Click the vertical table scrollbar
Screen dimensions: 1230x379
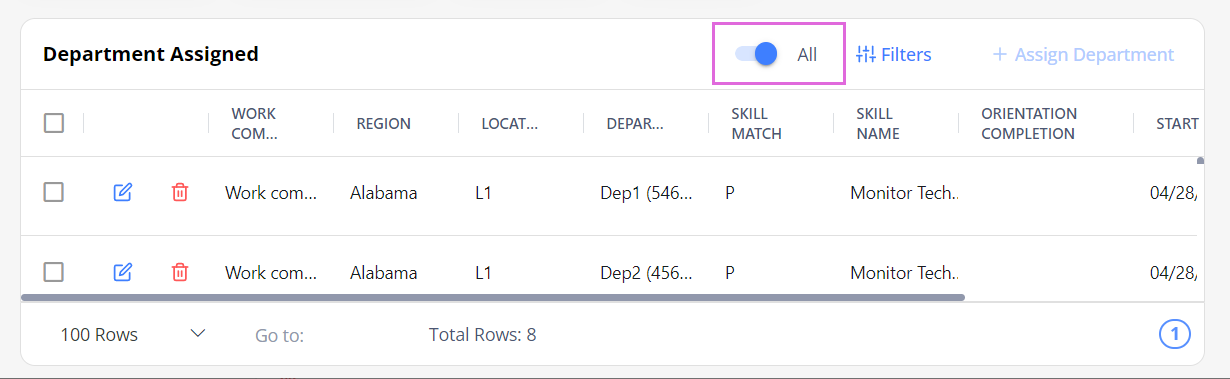coord(1200,160)
